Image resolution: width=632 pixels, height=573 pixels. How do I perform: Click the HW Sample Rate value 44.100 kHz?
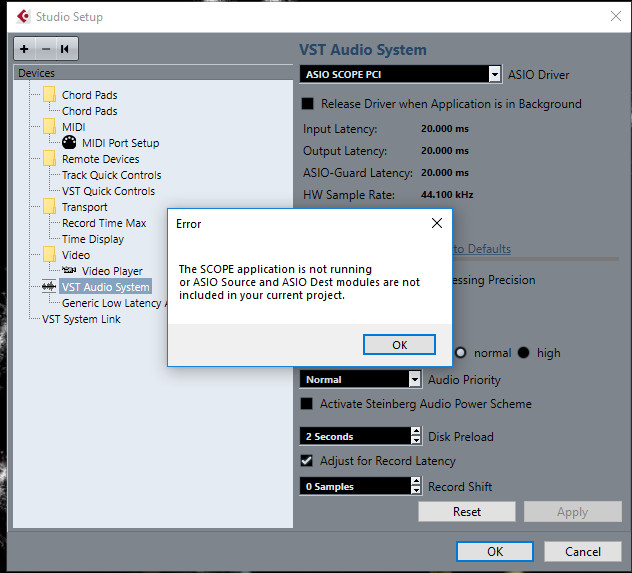point(447,195)
